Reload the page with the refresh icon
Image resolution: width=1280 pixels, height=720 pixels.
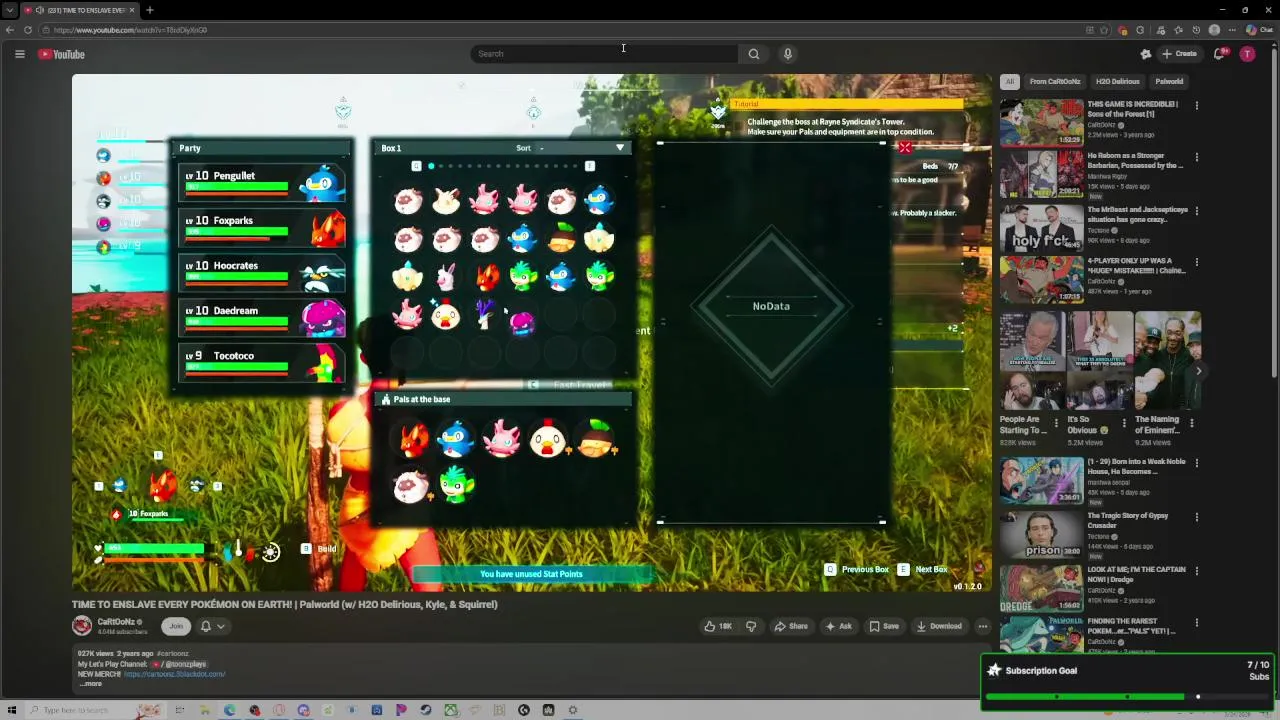pyautogui.click(x=28, y=30)
